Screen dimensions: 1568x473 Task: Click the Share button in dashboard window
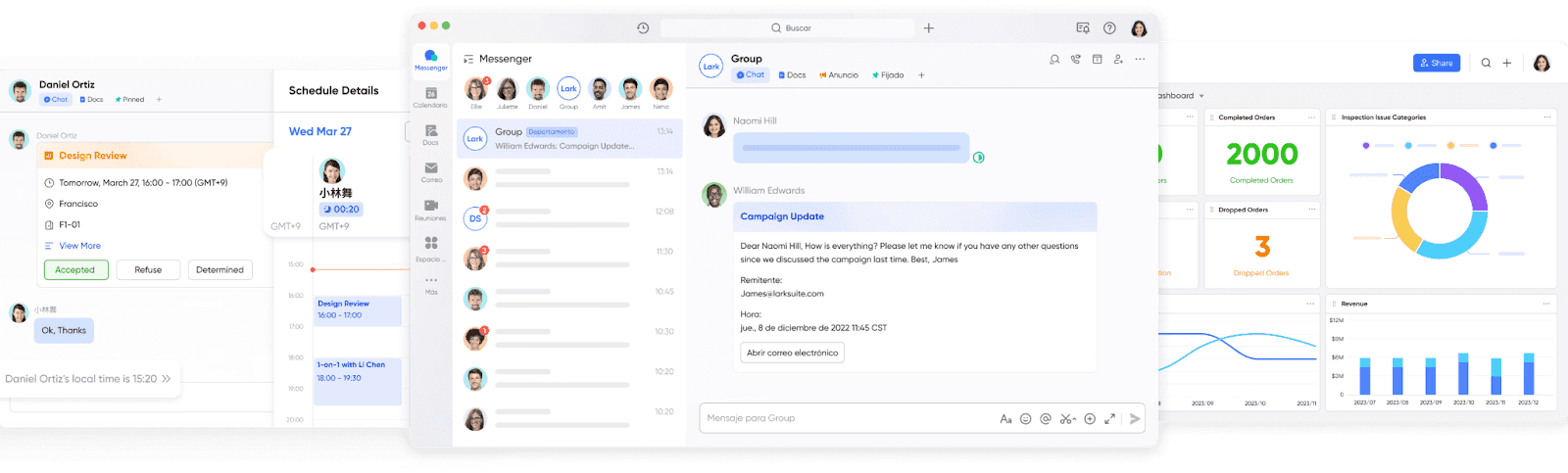pyautogui.click(x=1437, y=63)
